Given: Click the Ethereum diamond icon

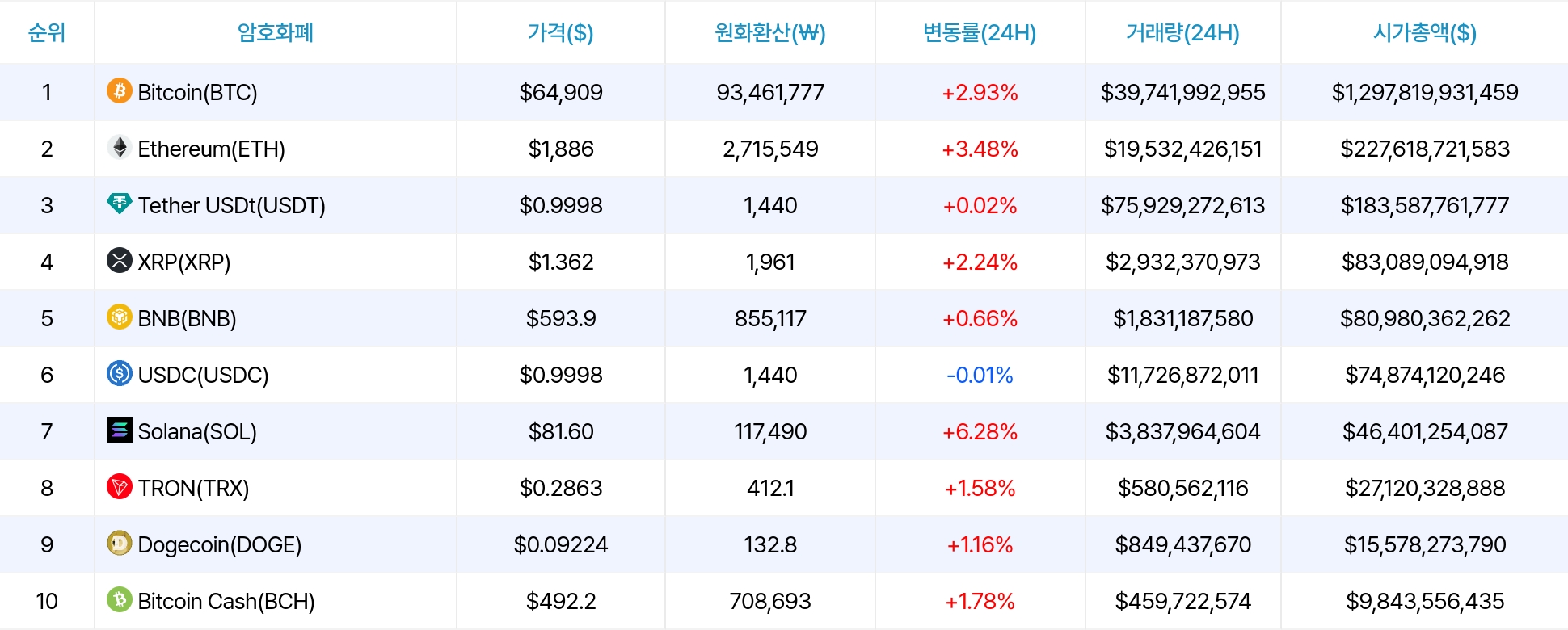Looking at the screenshot, I should tap(120, 147).
